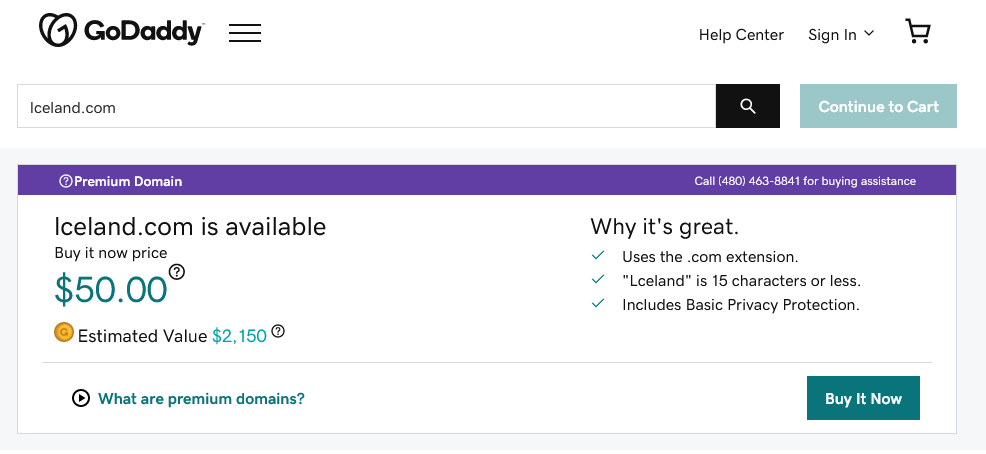Click the gold GoValue coin icon
Viewport: 986px width, 454px height.
[64, 332]
